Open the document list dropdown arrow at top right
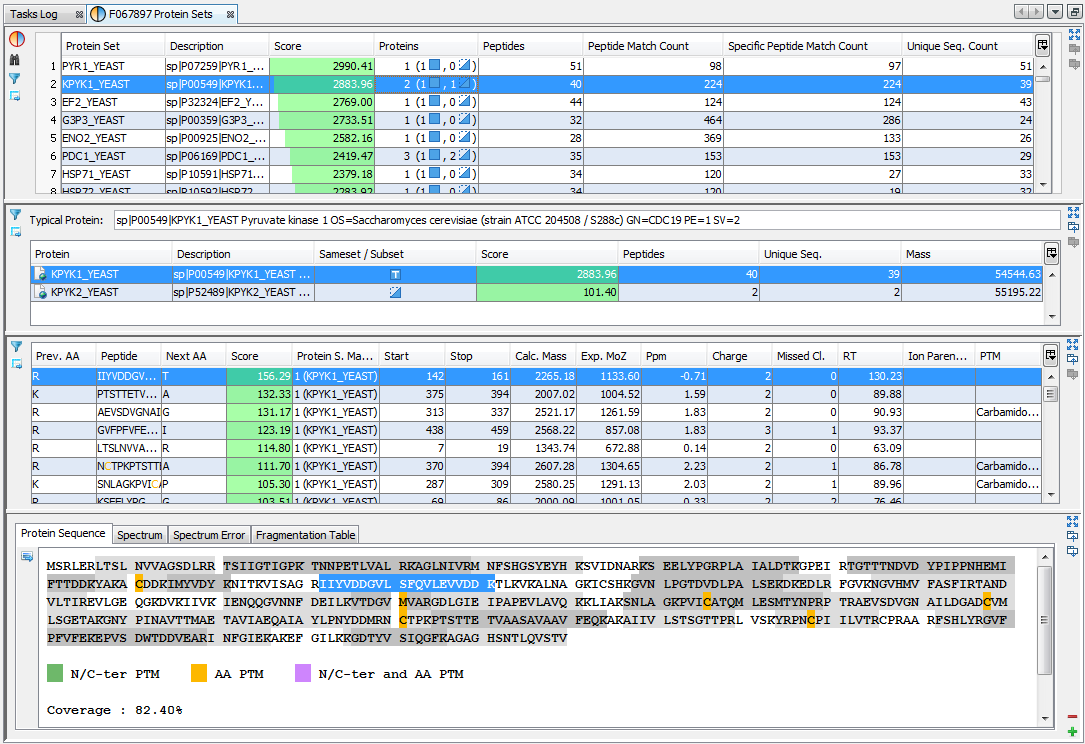The height and width of the screenshot is (744, 1085). pos(1055,12)
